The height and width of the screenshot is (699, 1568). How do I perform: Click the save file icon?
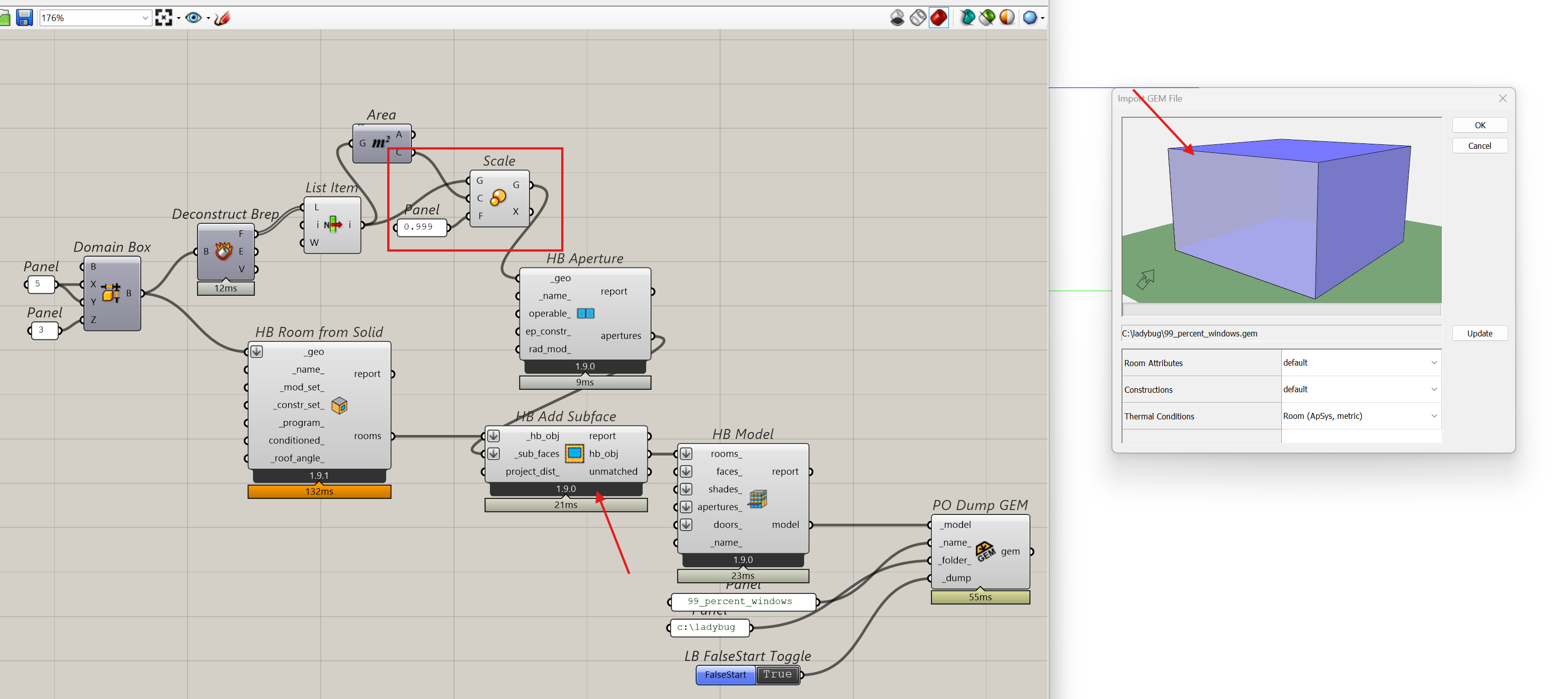(24, 18)
